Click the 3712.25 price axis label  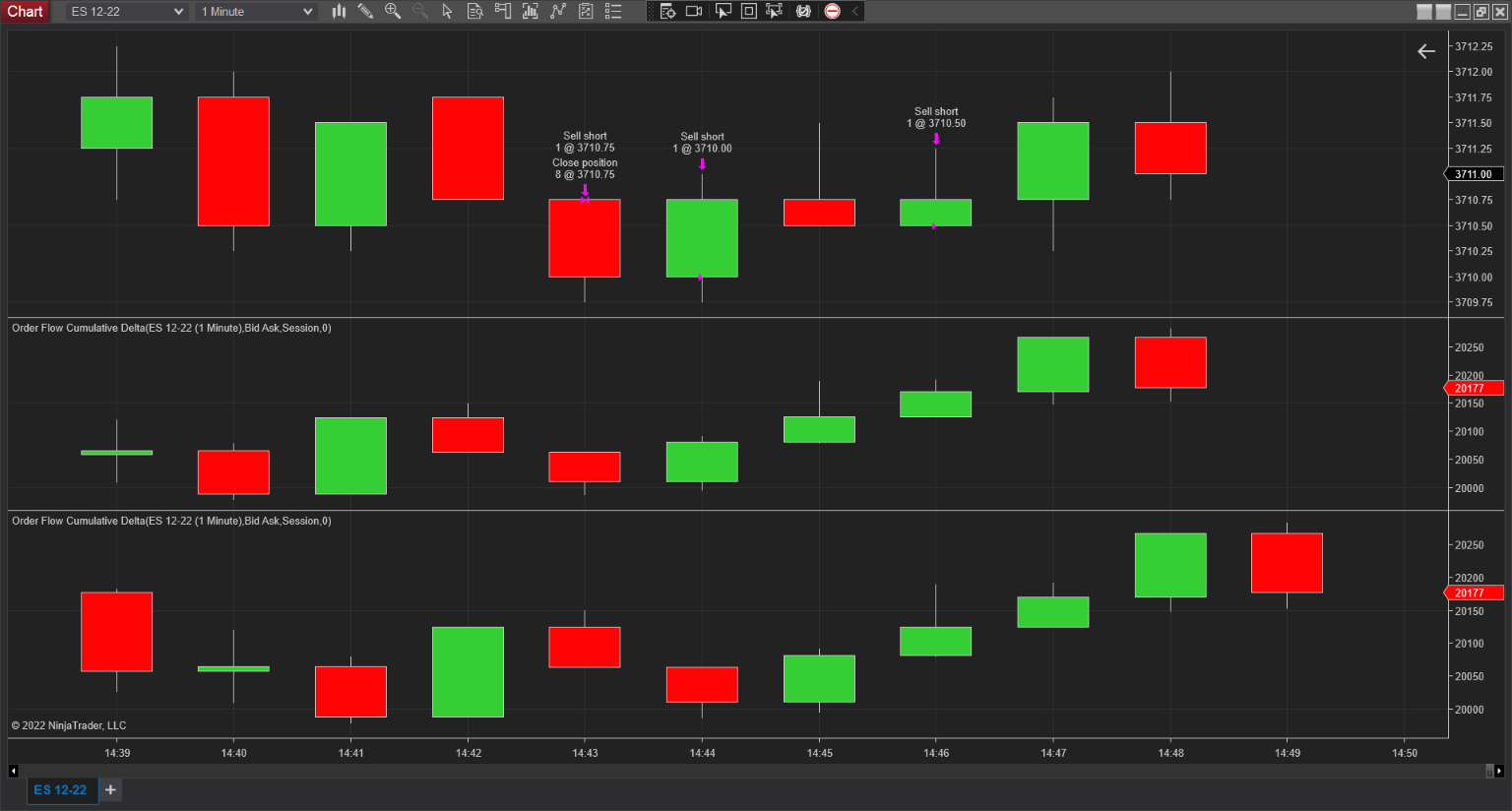click(1474, 46)
